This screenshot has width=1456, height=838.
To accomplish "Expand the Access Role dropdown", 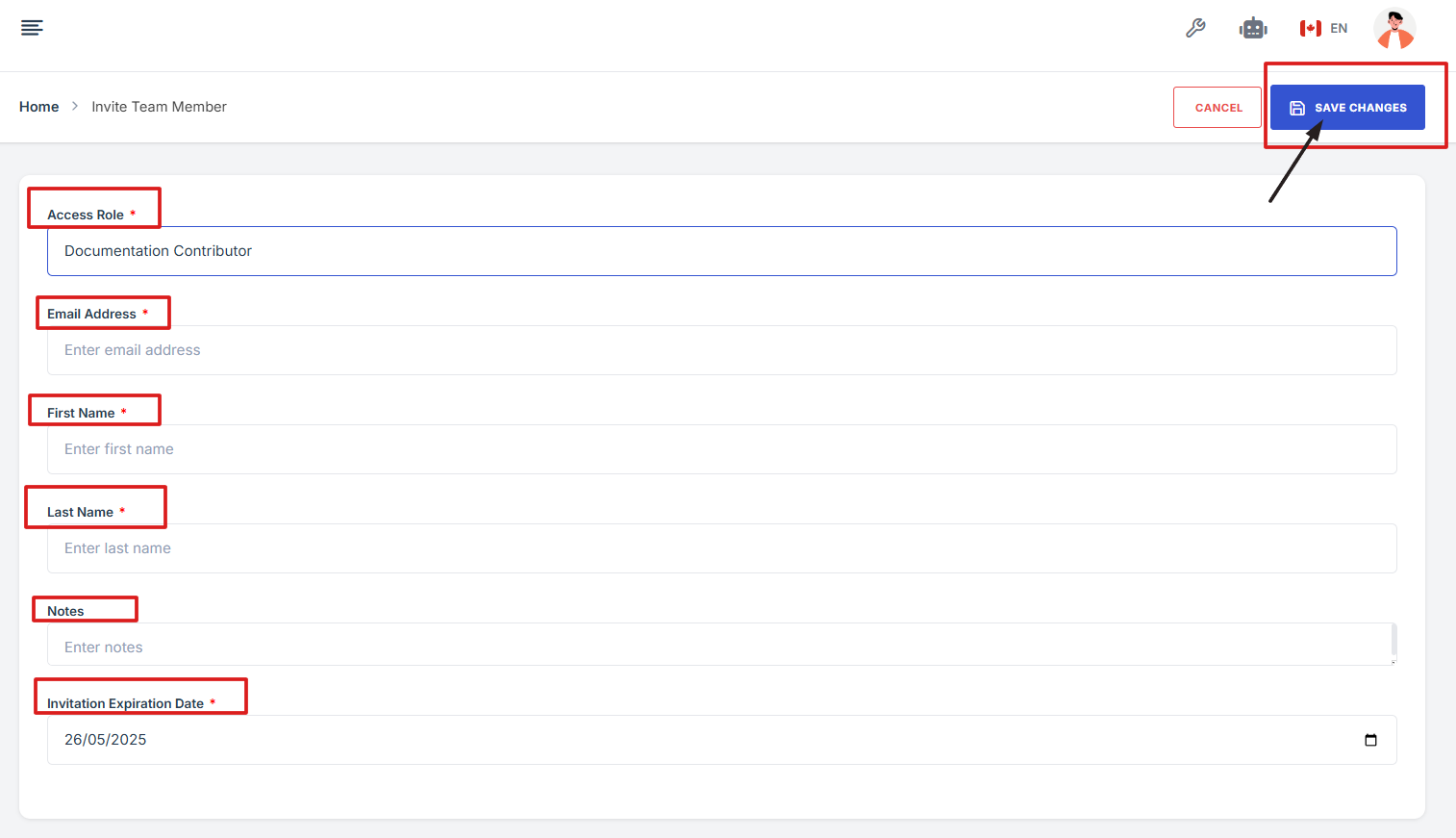I will [721, 251].
